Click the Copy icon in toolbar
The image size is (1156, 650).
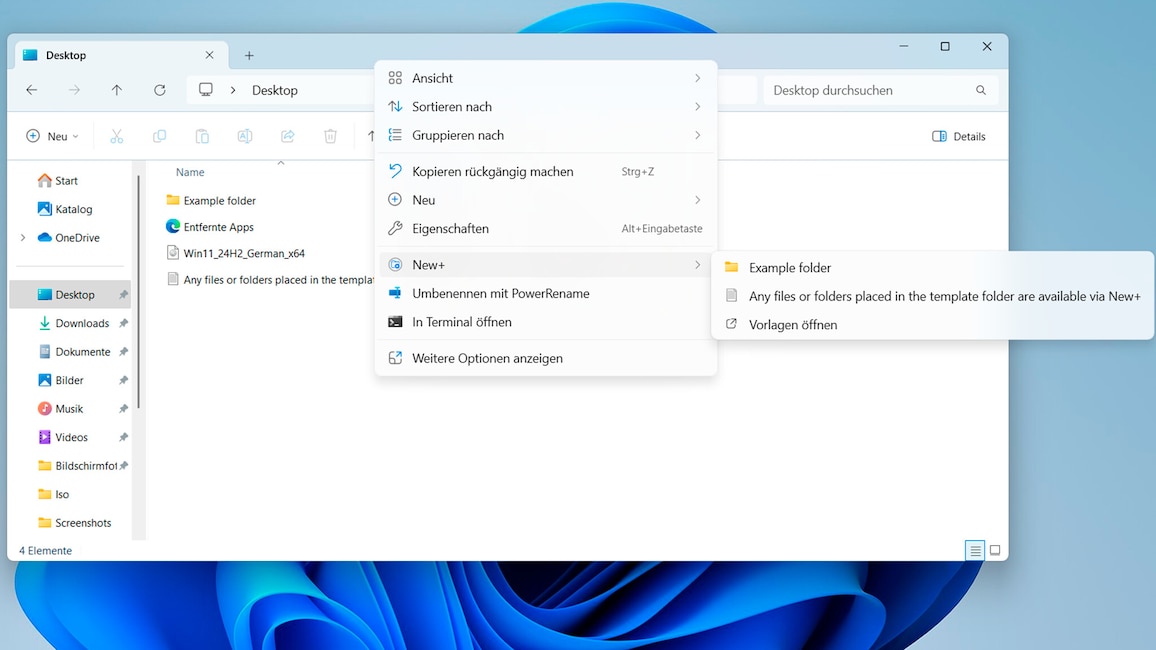159,136
